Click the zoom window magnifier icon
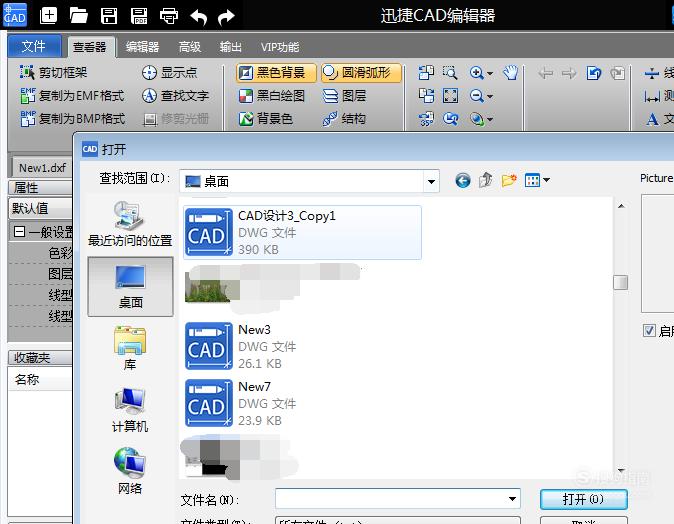The width and height of the screenshot is (674, 524). point(450,72)
